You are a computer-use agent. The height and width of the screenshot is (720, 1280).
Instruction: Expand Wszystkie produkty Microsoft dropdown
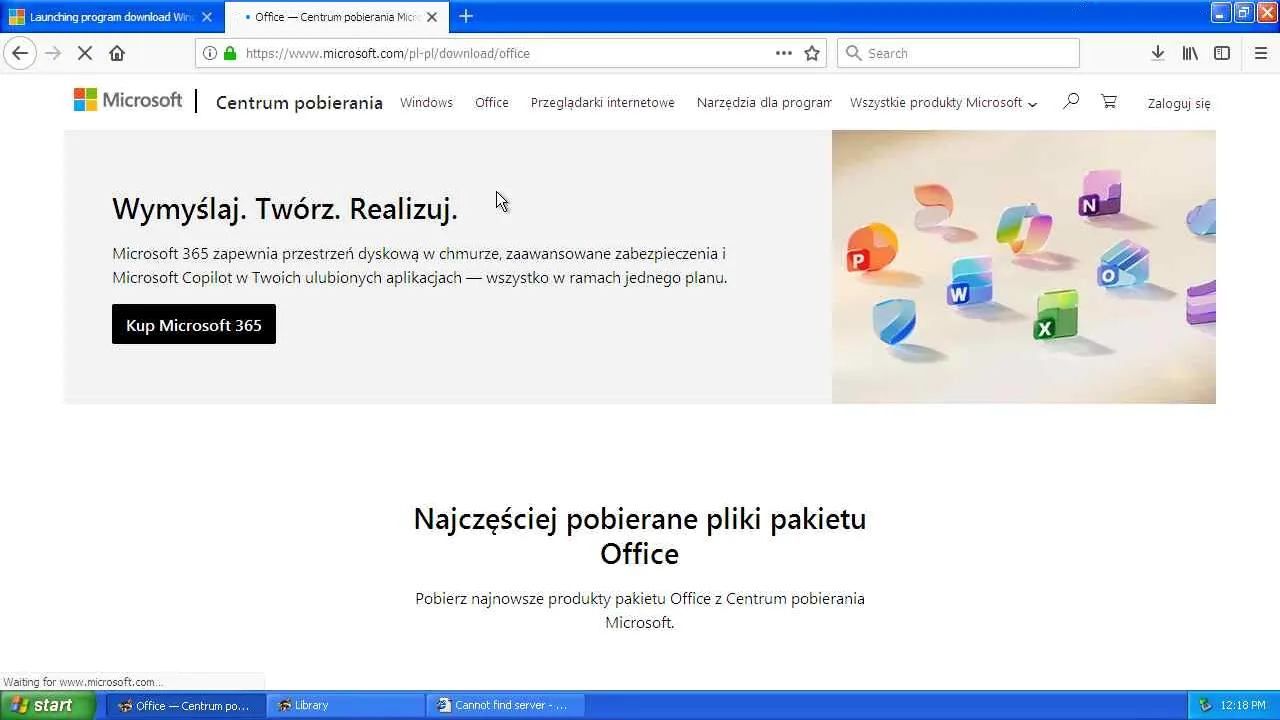[943, 102]
